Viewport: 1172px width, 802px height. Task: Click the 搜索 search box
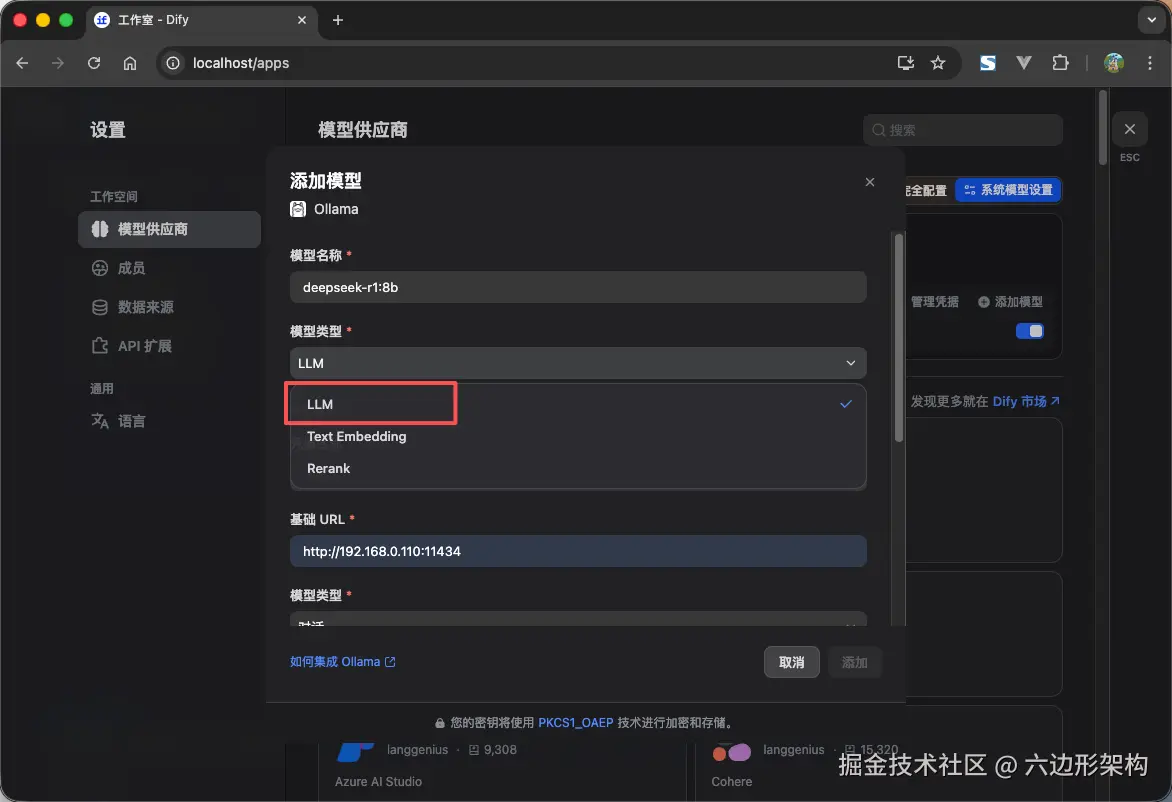point(963,130)
